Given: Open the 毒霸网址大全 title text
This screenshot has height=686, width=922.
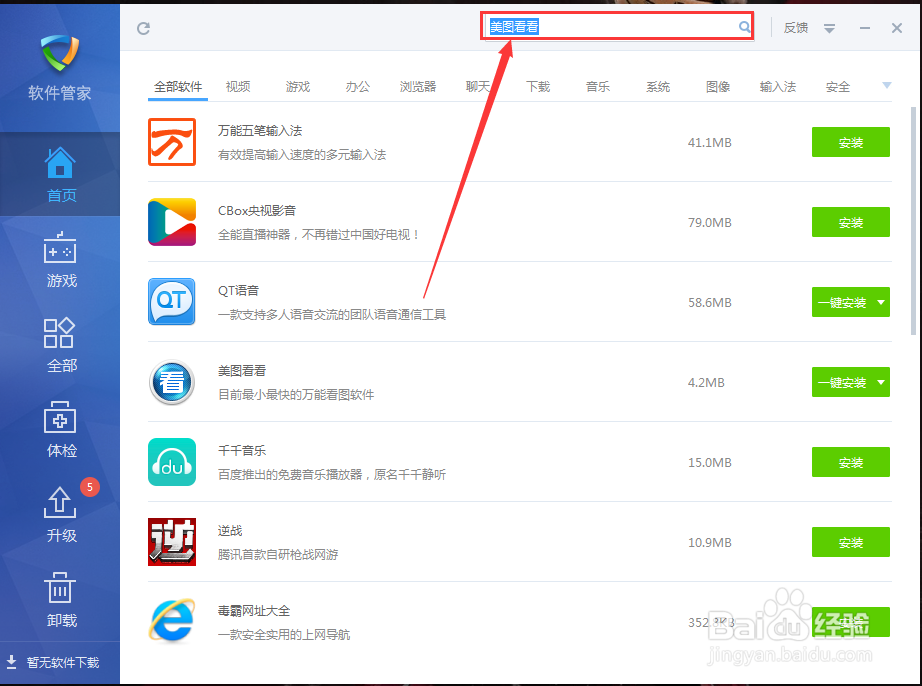Looking at the screenshot, I should pyautogui.click(x=254, y=611).
